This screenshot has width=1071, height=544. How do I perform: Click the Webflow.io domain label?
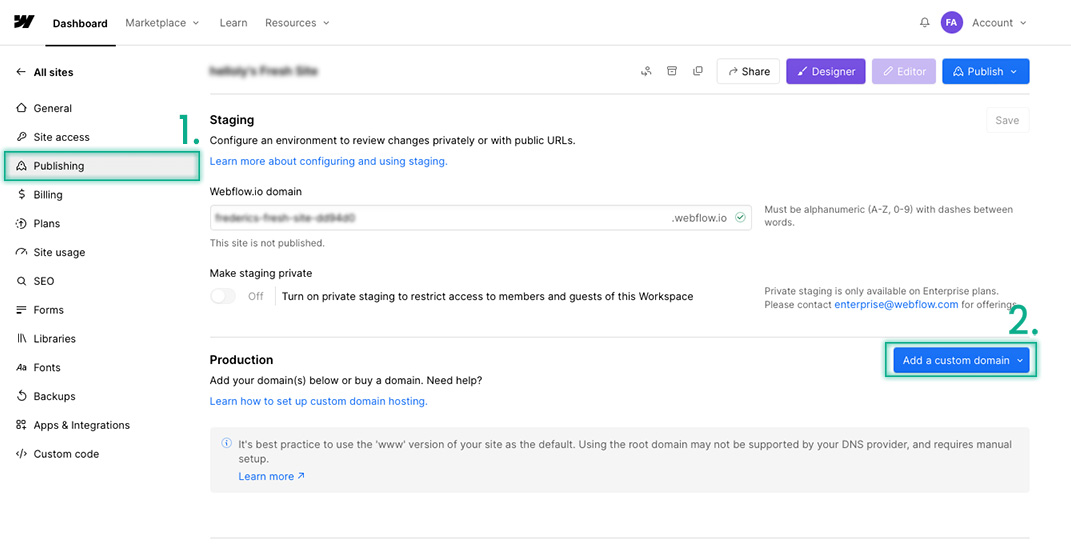pyautogui.click(x=255, y=192)
